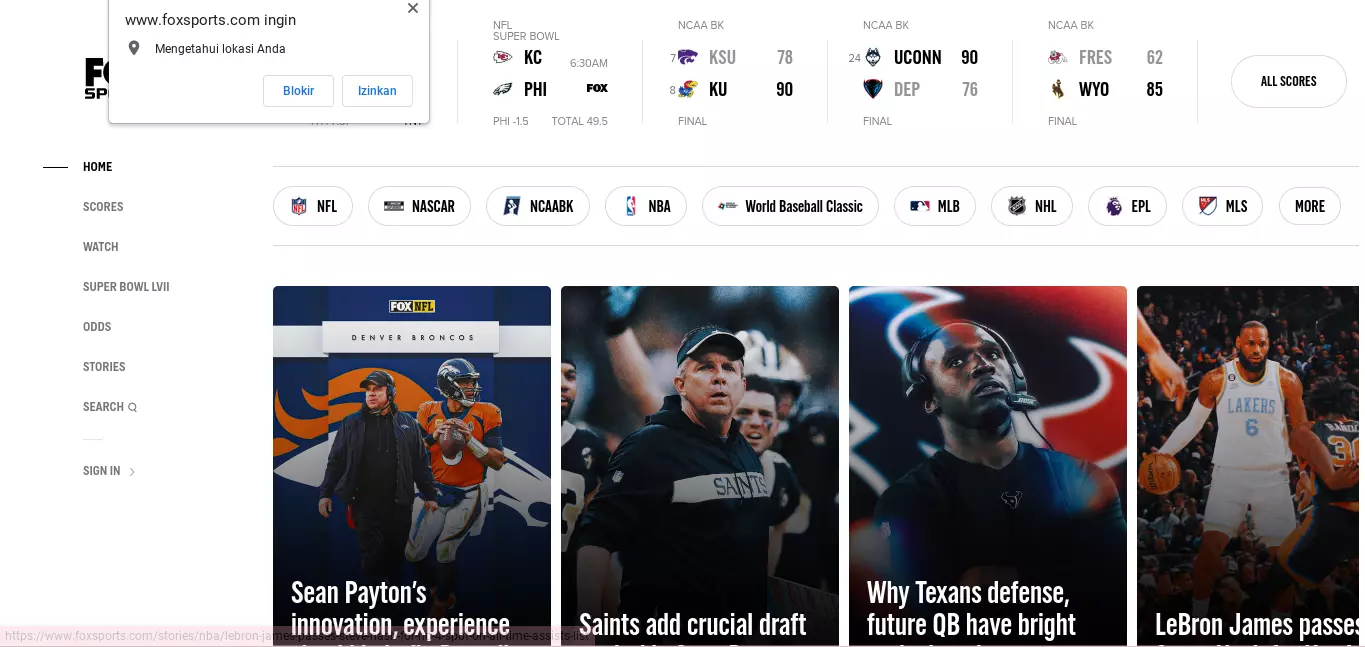The width and height of the screenshot is (1365, 647).
Task: Open WATCH in sidebar
Action: click(x=100, y=247)
